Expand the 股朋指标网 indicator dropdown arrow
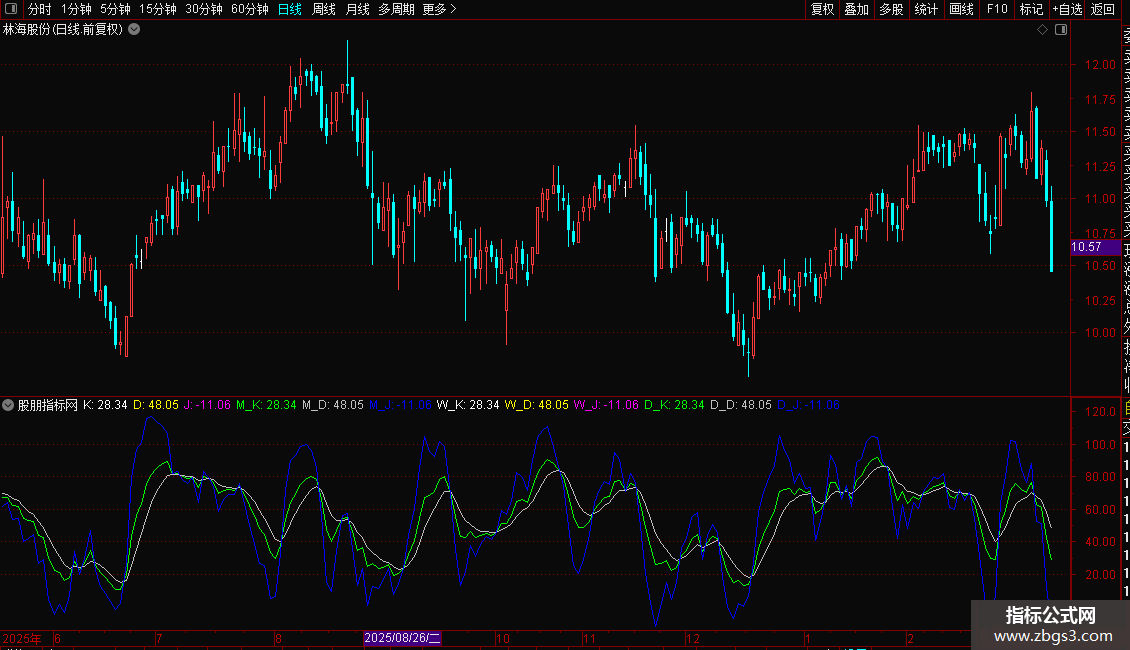1130x650 pixels. pyautogui.click(x=9, y=406)
